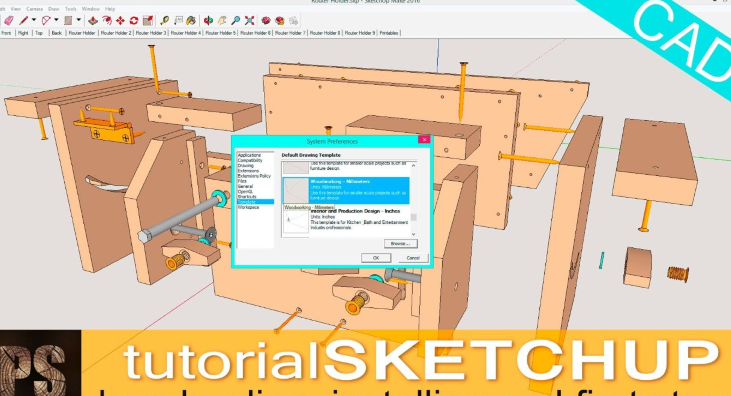The image size is (731, 396).
Task: Click the Zoom Extents icon
Action: [250, 21]
